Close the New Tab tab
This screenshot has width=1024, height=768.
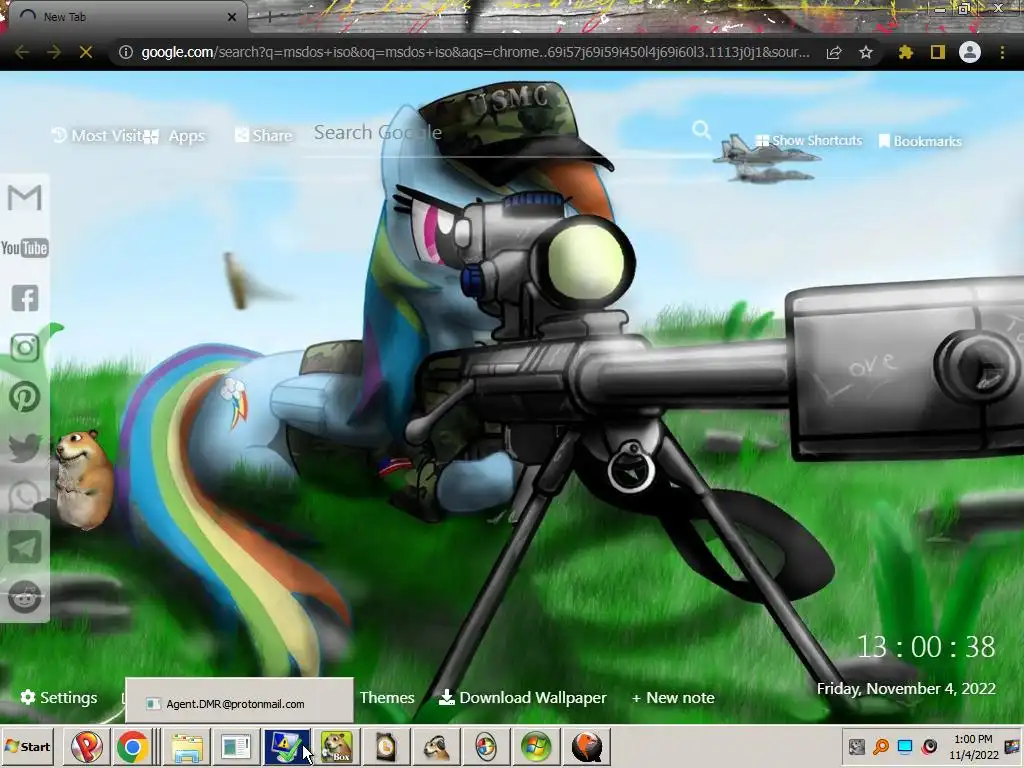click(232, 17)
